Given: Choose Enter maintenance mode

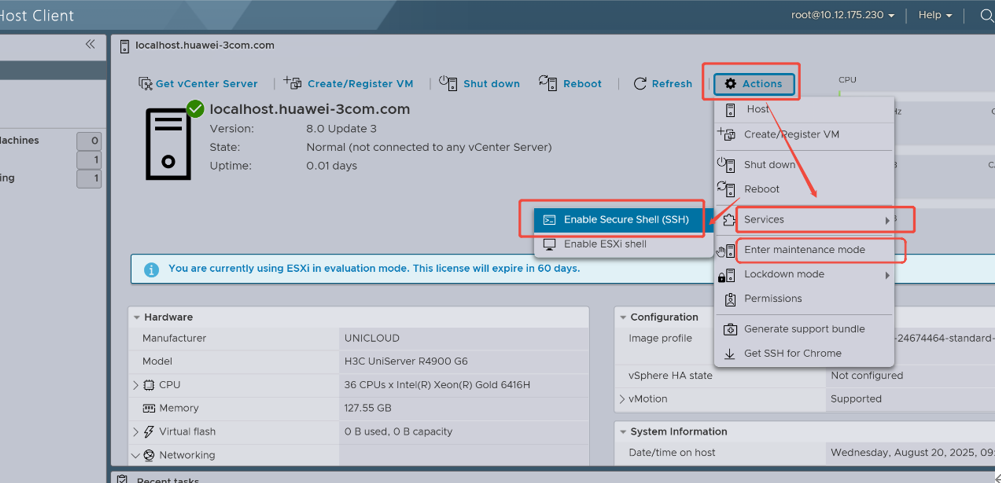Looking at the screenshot, I should [804, 250].
